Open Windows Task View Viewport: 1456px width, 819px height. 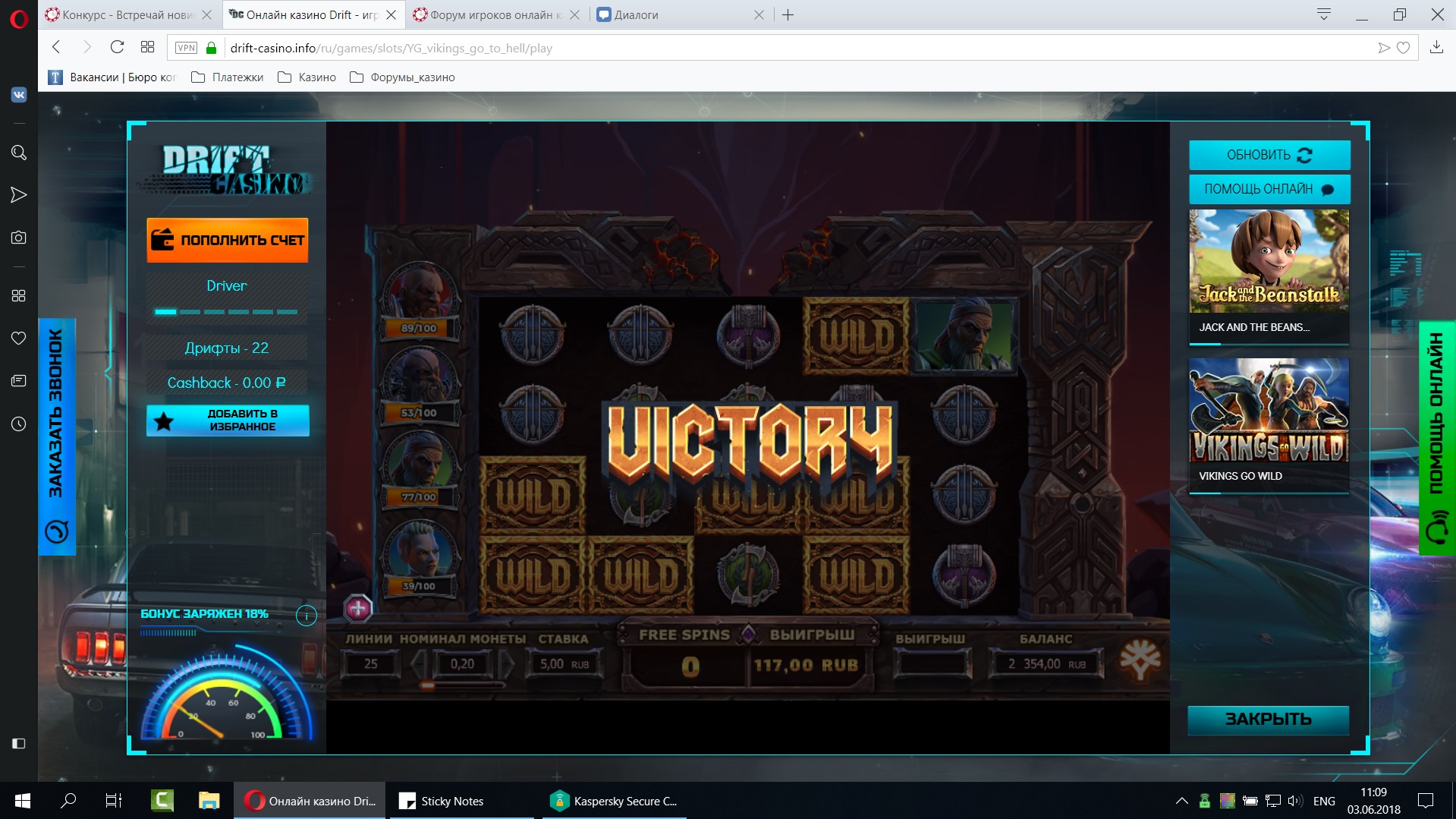[x=114, y=801]
